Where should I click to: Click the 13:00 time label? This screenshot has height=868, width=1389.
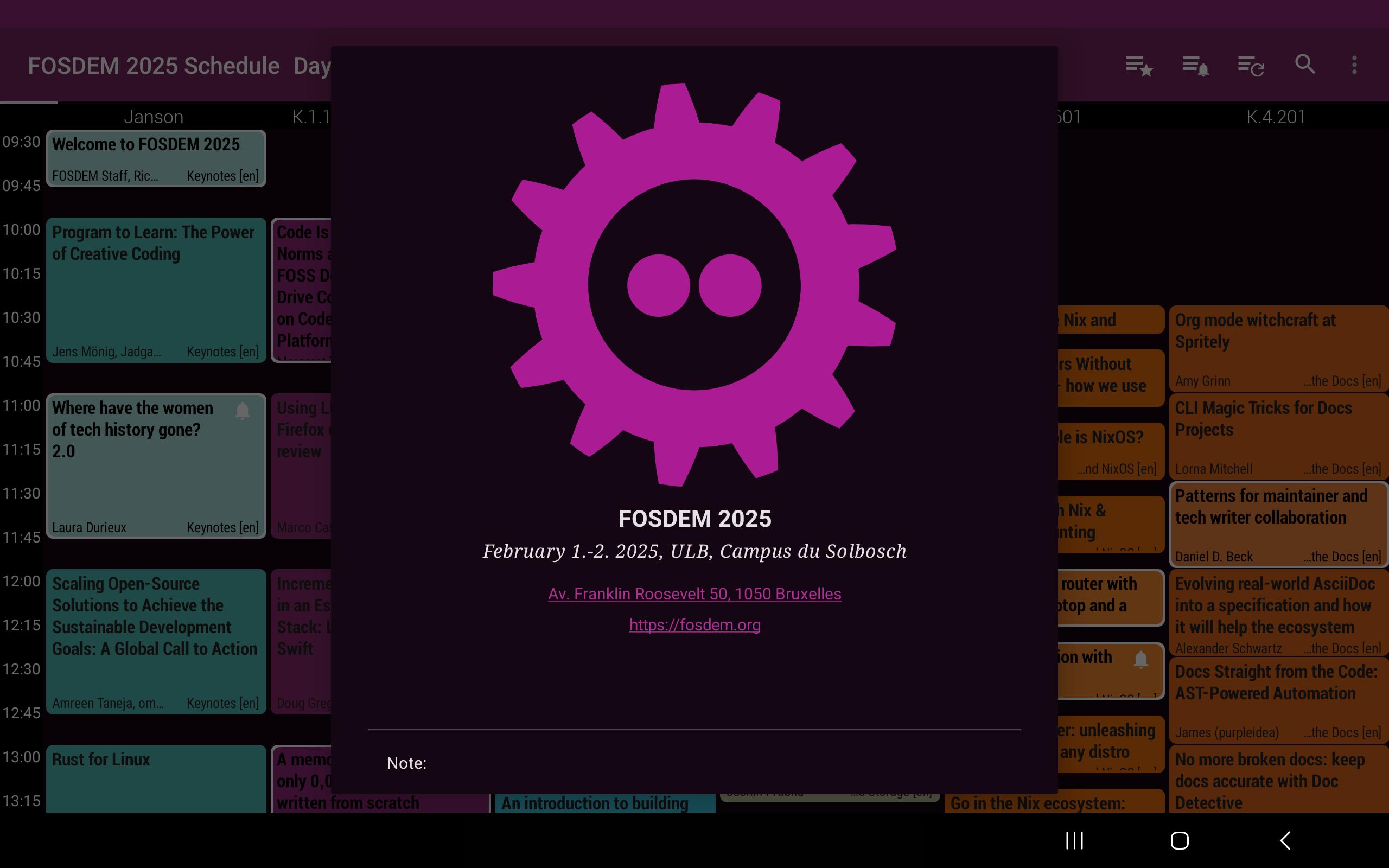click(21, 757)
